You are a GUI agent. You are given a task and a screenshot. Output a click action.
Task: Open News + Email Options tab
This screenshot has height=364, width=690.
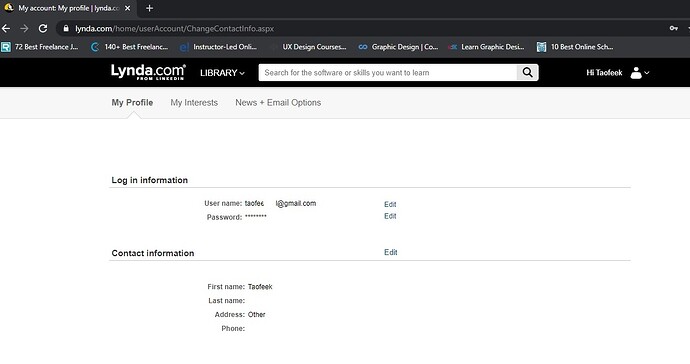pyautogui.click(x=278, y=103)
